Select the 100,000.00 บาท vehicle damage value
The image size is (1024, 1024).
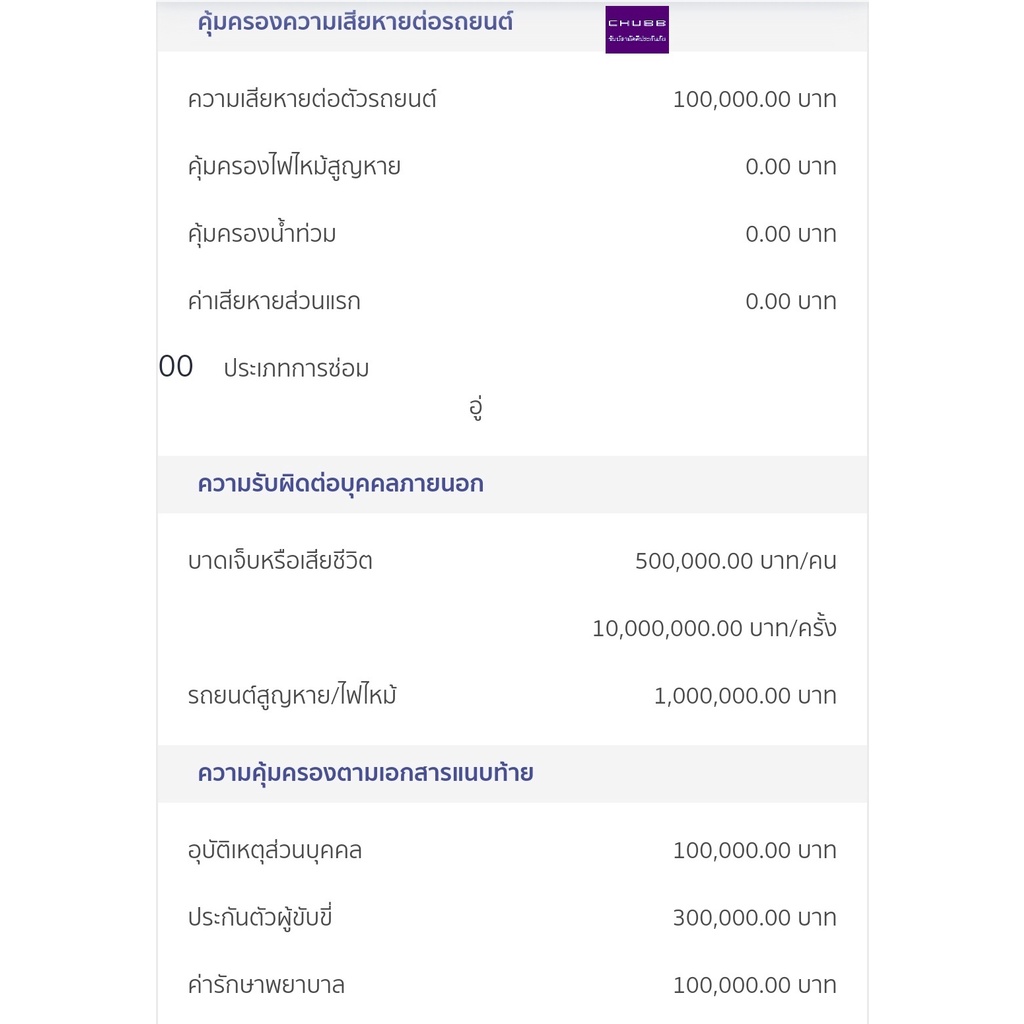pos(754,99)
